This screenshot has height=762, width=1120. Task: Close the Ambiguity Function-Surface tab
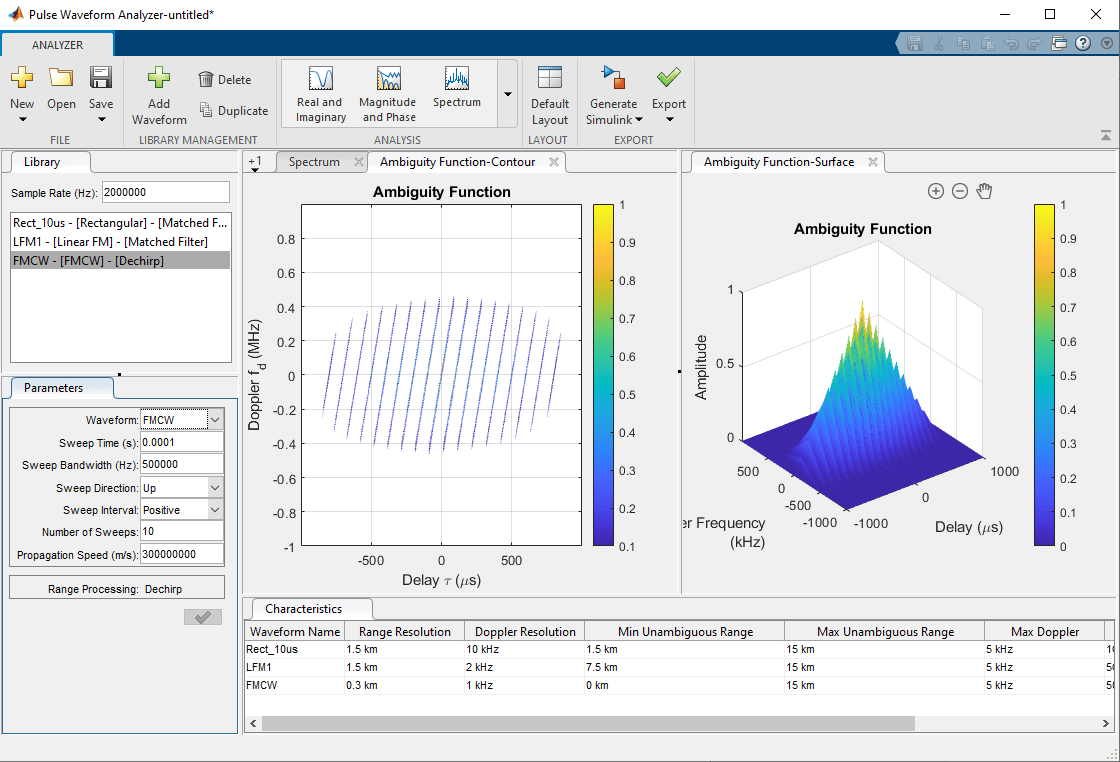pyautogui.click(x=872, y=162)
